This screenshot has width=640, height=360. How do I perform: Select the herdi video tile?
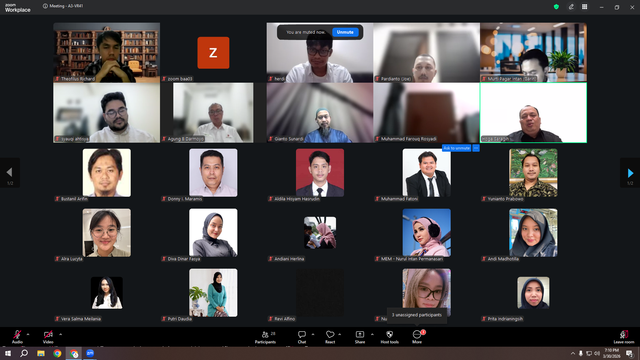click(320, 53)
